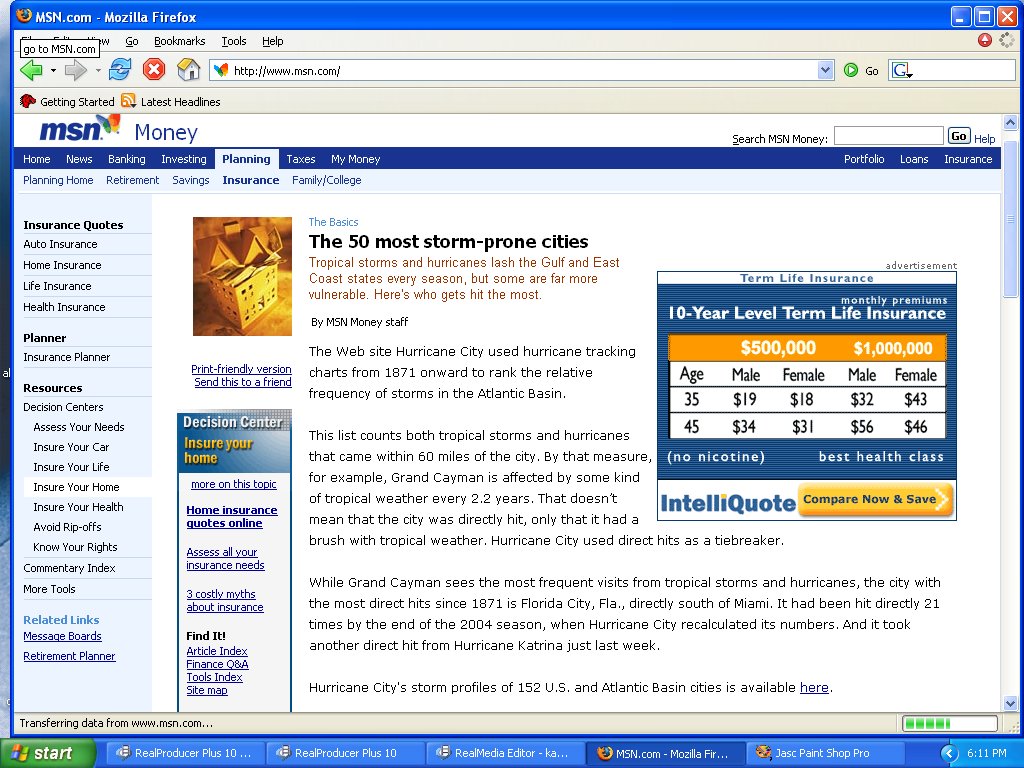Click the green Back arrow button
This screenshot has height=768, width=1024.
click(31, 70)
